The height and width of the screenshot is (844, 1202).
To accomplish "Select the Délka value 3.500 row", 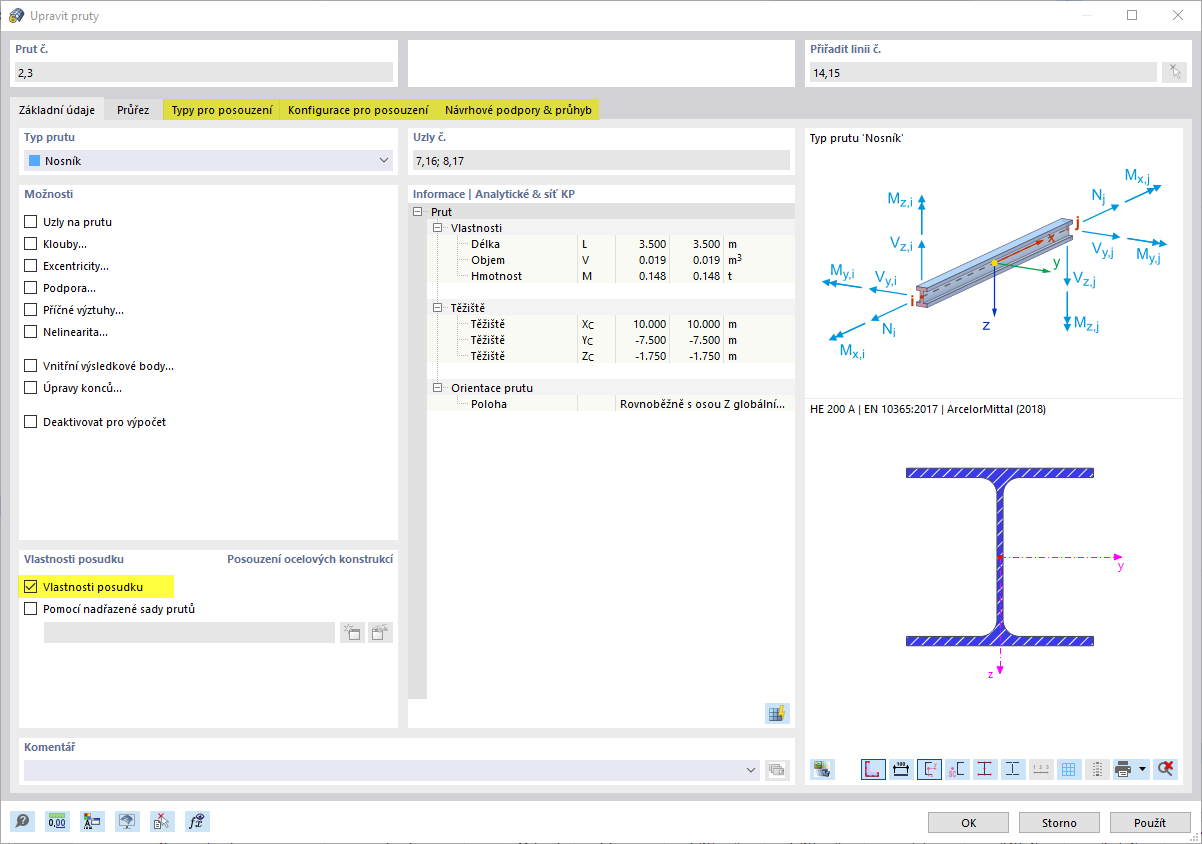I will click(x=610, y=244).
